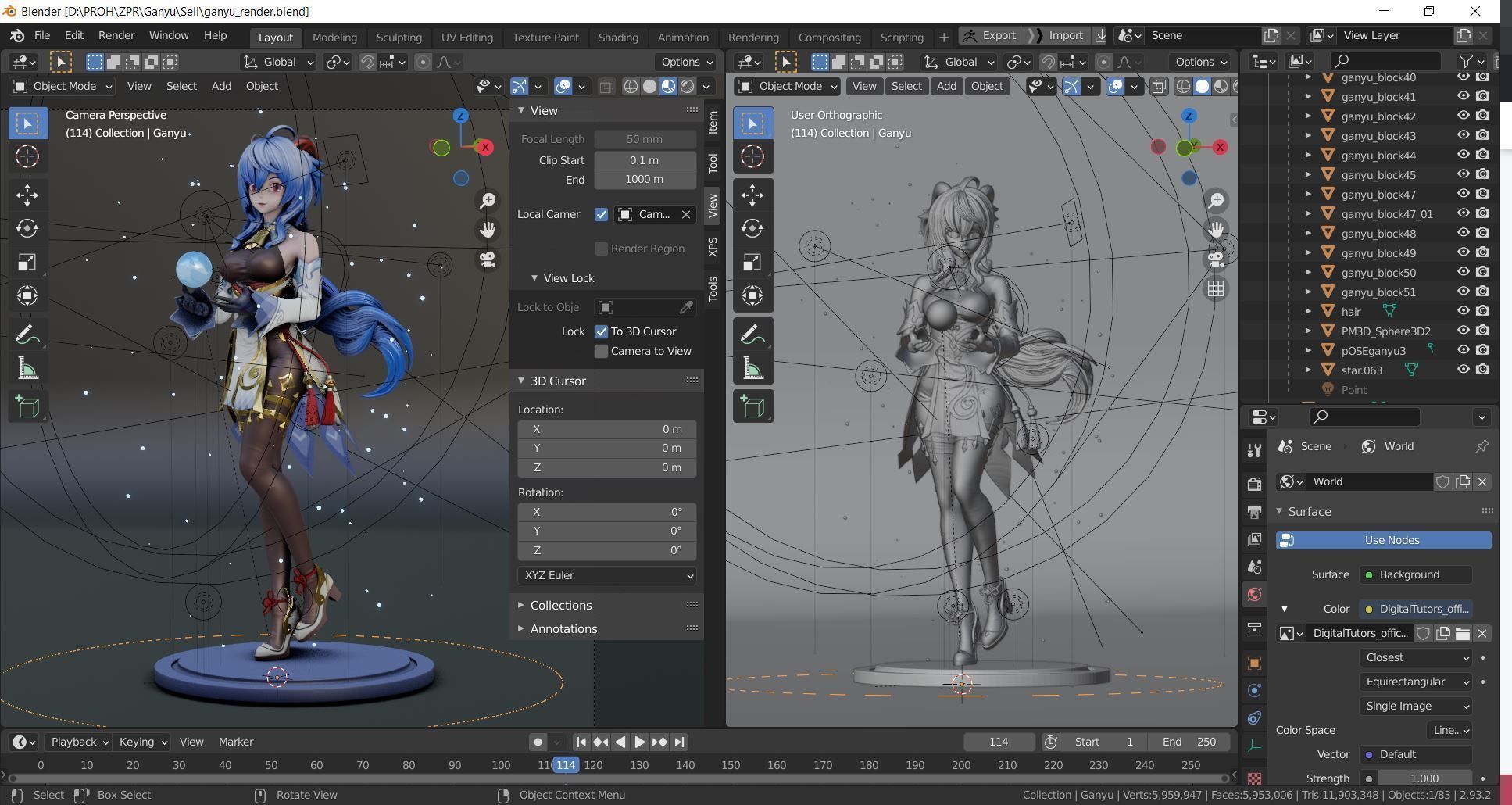This screenshot has height=805, width=1512.
Task: Select the Rotate tool in left viewport
Action: tap(27, 228)
